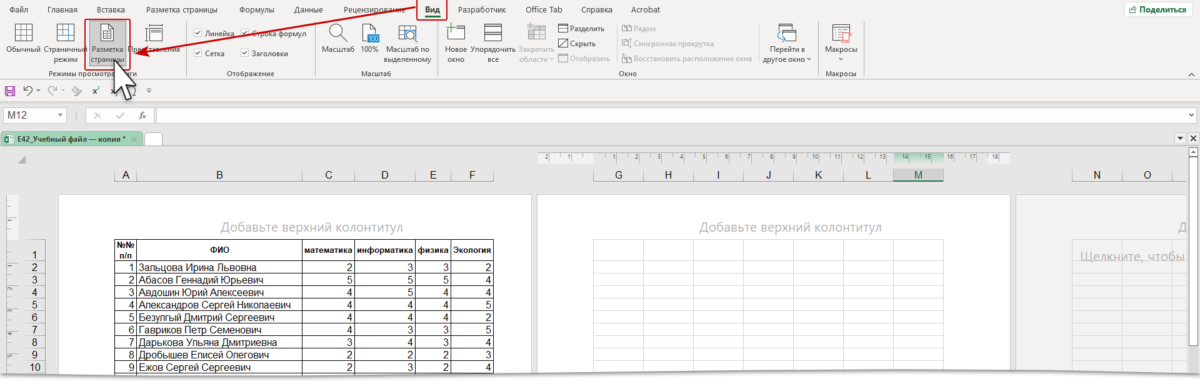The height and width of the screenshot is (384, 1200).
Task: Confirm formula entry with the checkmark icon
Action: [x=121, y=116]
